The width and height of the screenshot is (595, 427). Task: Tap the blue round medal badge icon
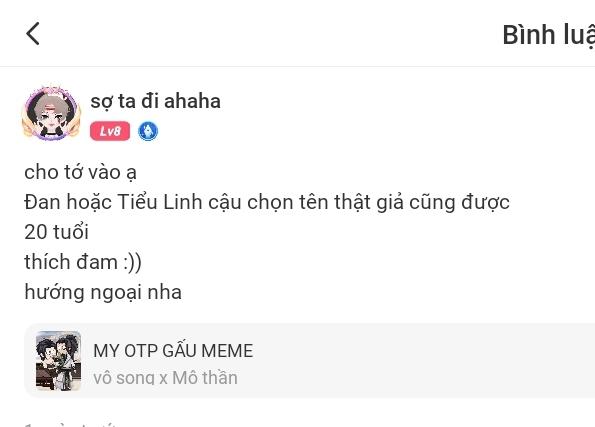point(148,131)
